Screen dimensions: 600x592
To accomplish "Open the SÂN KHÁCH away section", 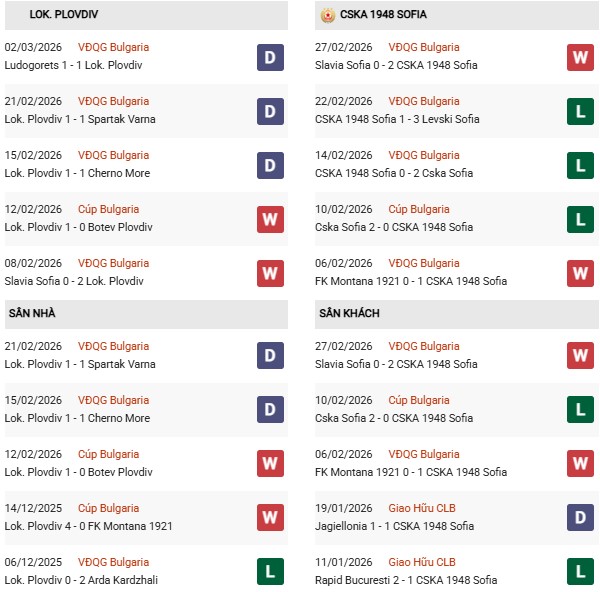I will (x=349, y=314).
